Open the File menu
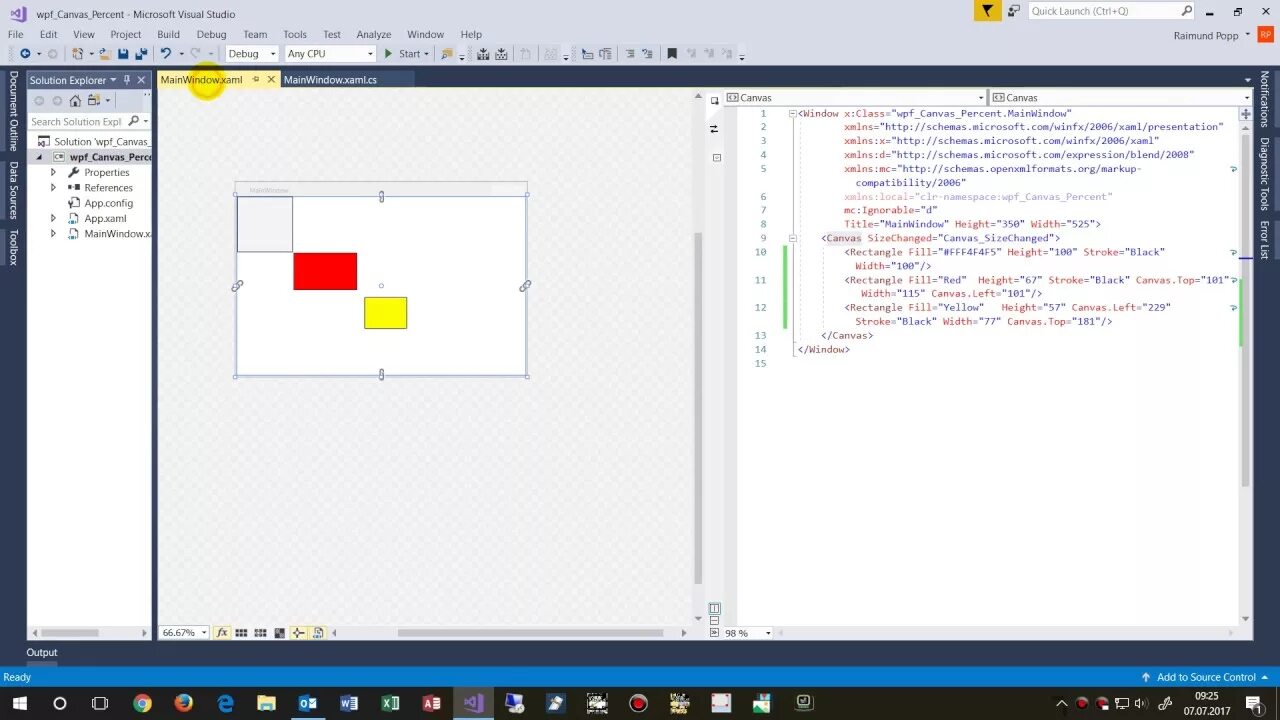The width and height of the screenshot is (1280, 720). (x=15, y=34)
